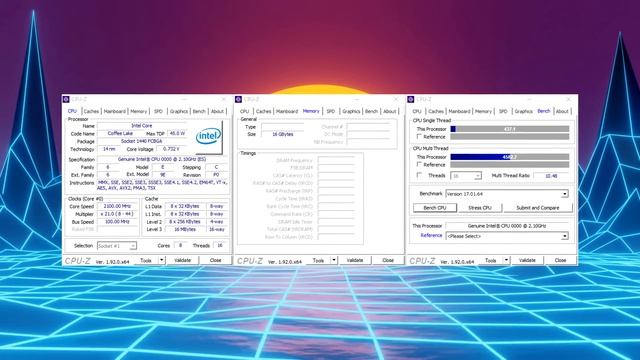Enable the Reference checkbox under CPU Single Thread
640x360 pixels.
pos(419,136)
